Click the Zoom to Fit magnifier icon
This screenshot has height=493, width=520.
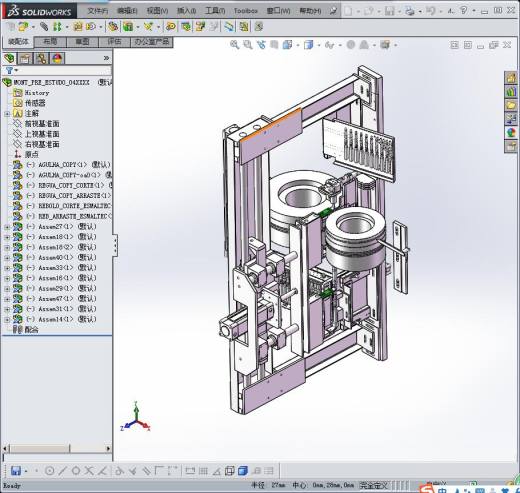coord(234,45)
